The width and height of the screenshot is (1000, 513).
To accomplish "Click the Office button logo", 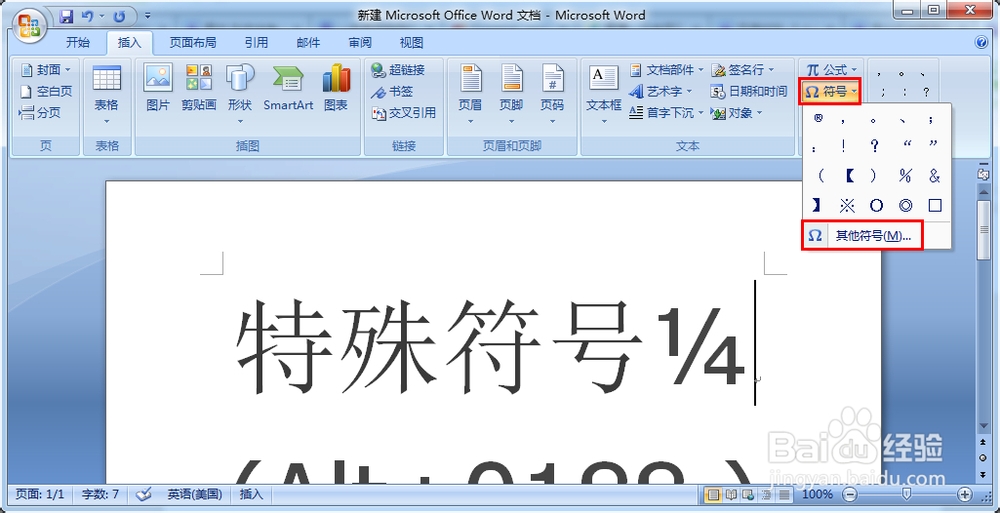I will coord(29,26).
